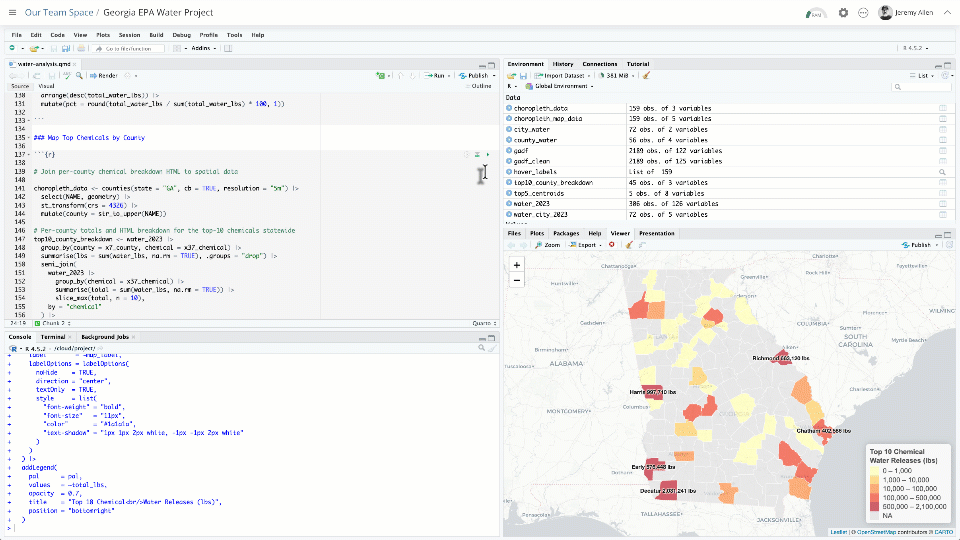
Task: Click the Render button
Action: click(x=104, y=75)
